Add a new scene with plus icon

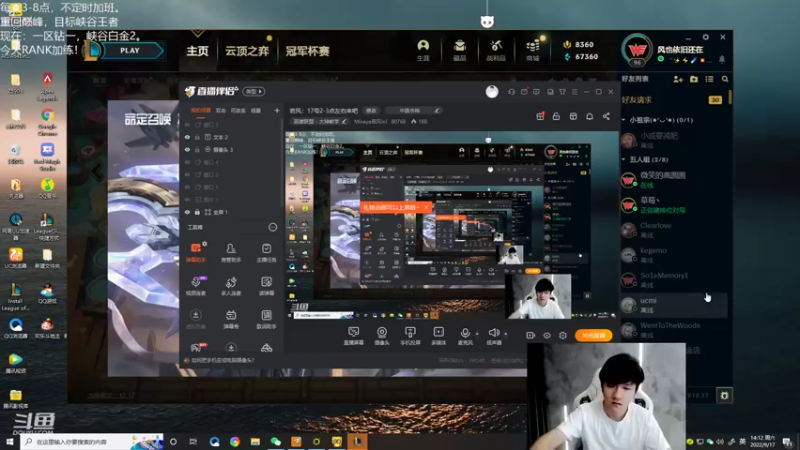[277, 110]
